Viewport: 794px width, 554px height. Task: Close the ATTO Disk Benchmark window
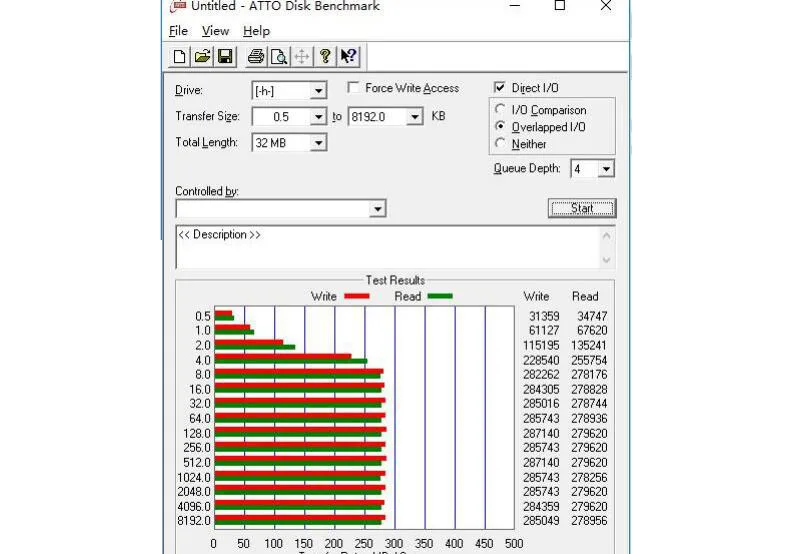pos(606,6)
